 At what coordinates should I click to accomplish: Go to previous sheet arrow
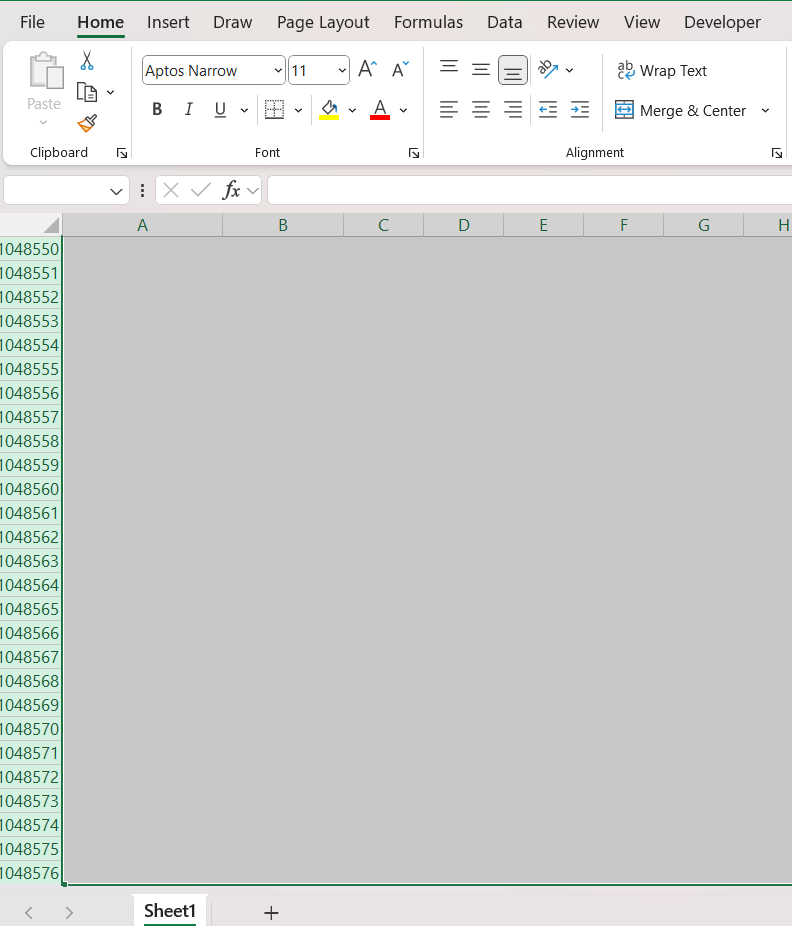click(x=29, y=912)
